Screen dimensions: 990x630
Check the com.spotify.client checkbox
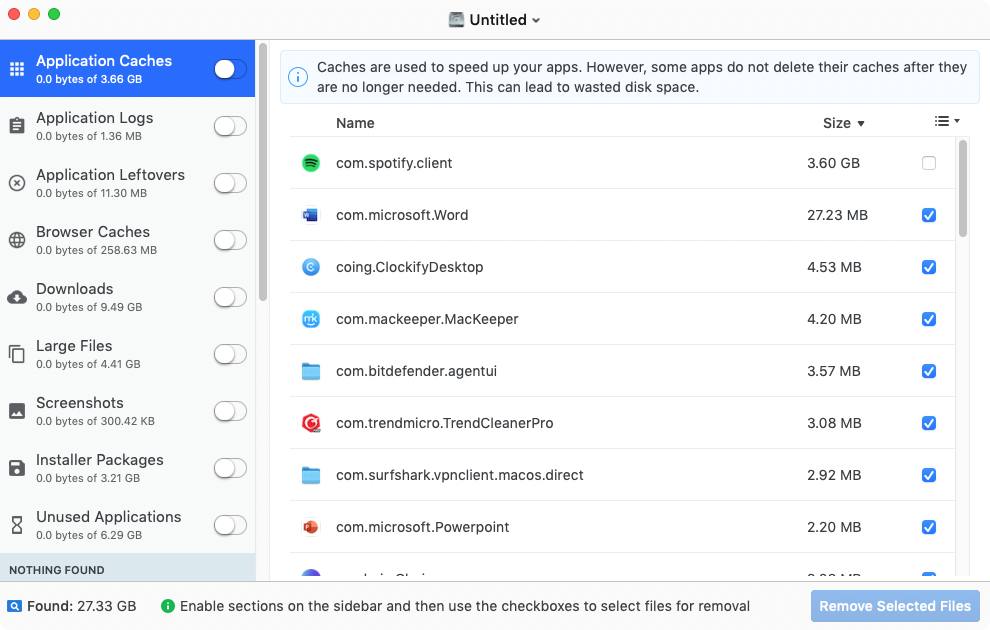[x=929, y=163]
